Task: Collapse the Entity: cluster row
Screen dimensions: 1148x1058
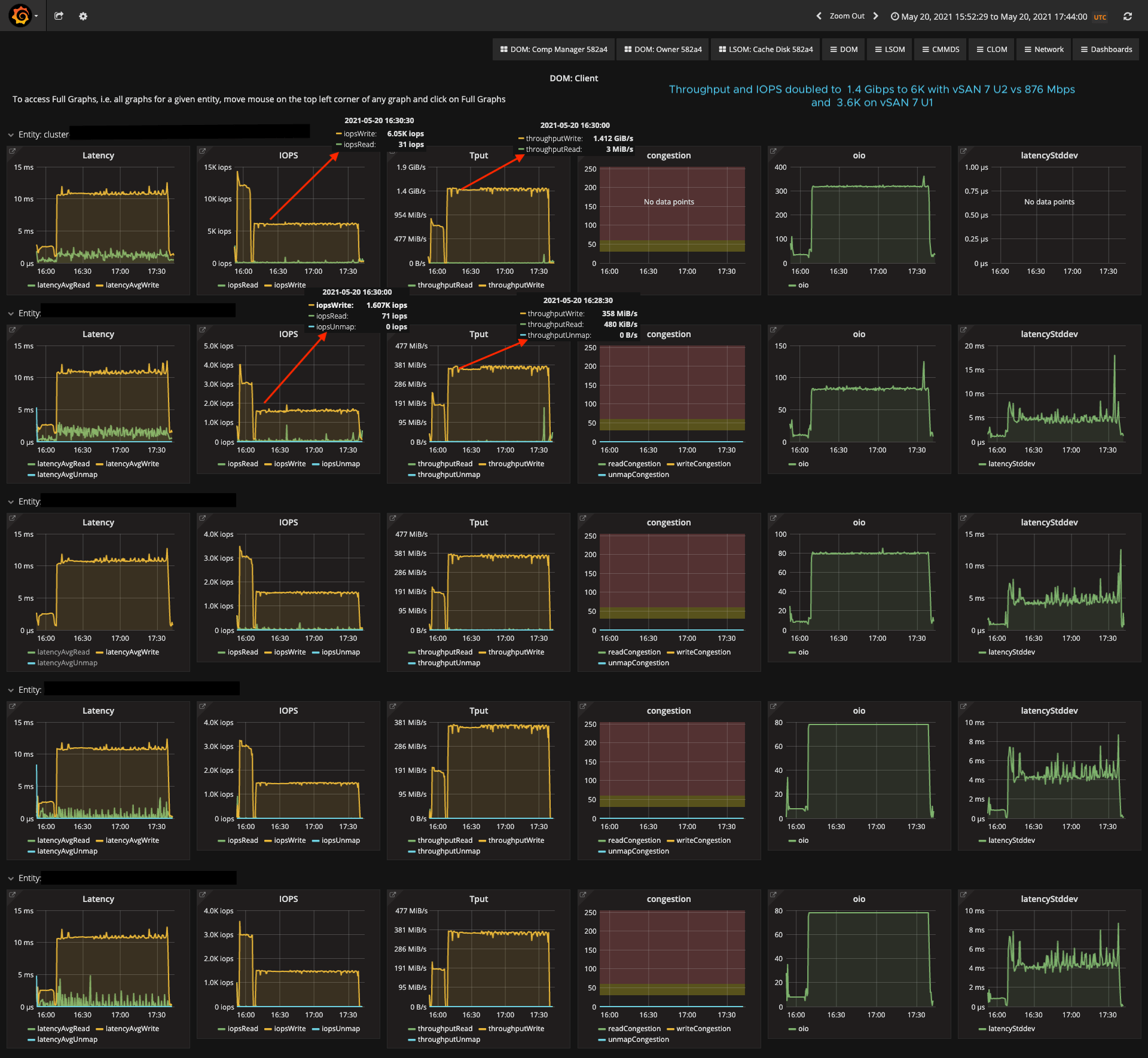Action: (x=11, y=135)
